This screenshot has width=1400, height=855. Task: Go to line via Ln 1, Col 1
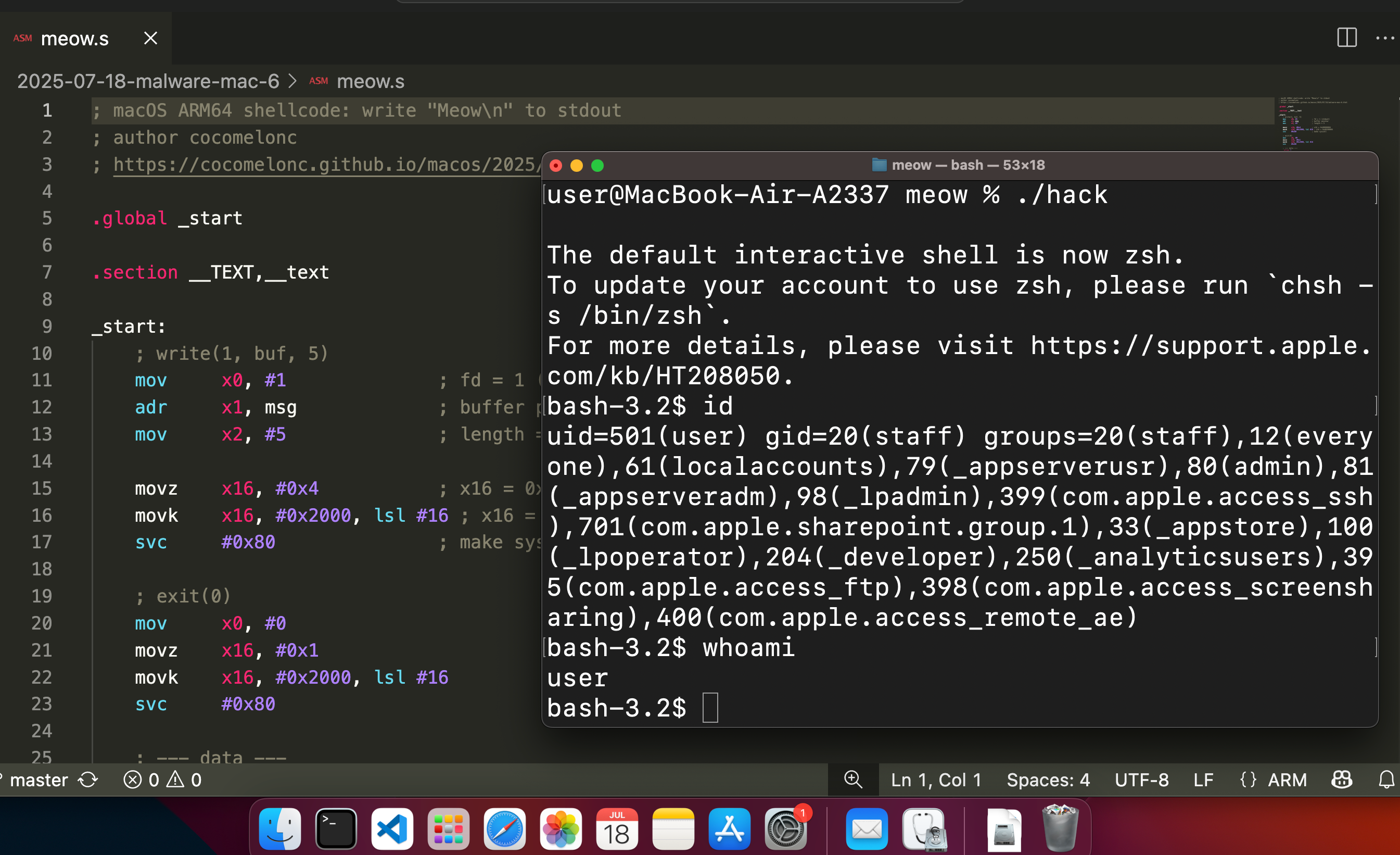tap(936, 779)
